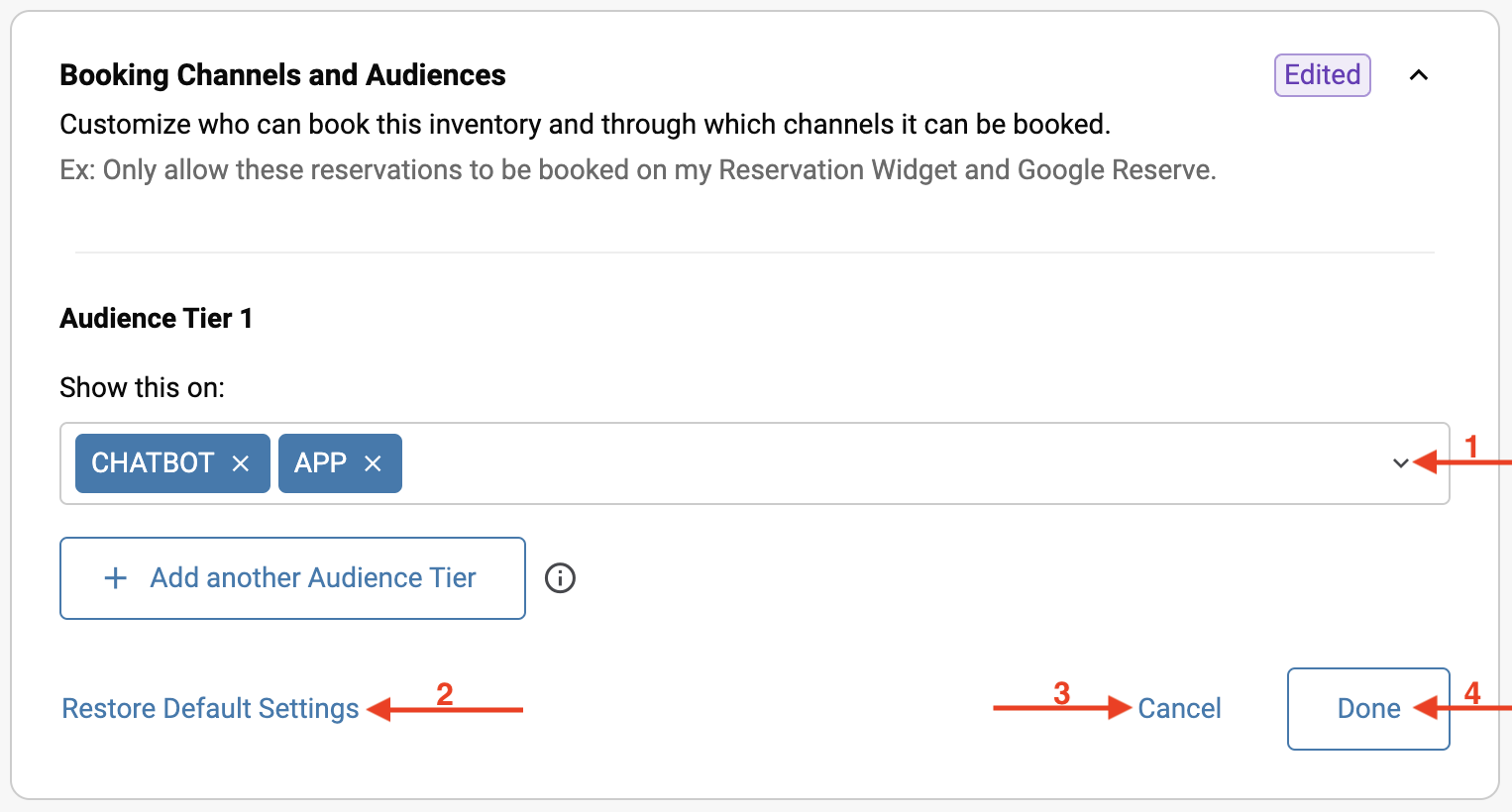Remove the APP chip with its X
The height and width of the screenshot is (812, 1512).
[x=373, y=463]
